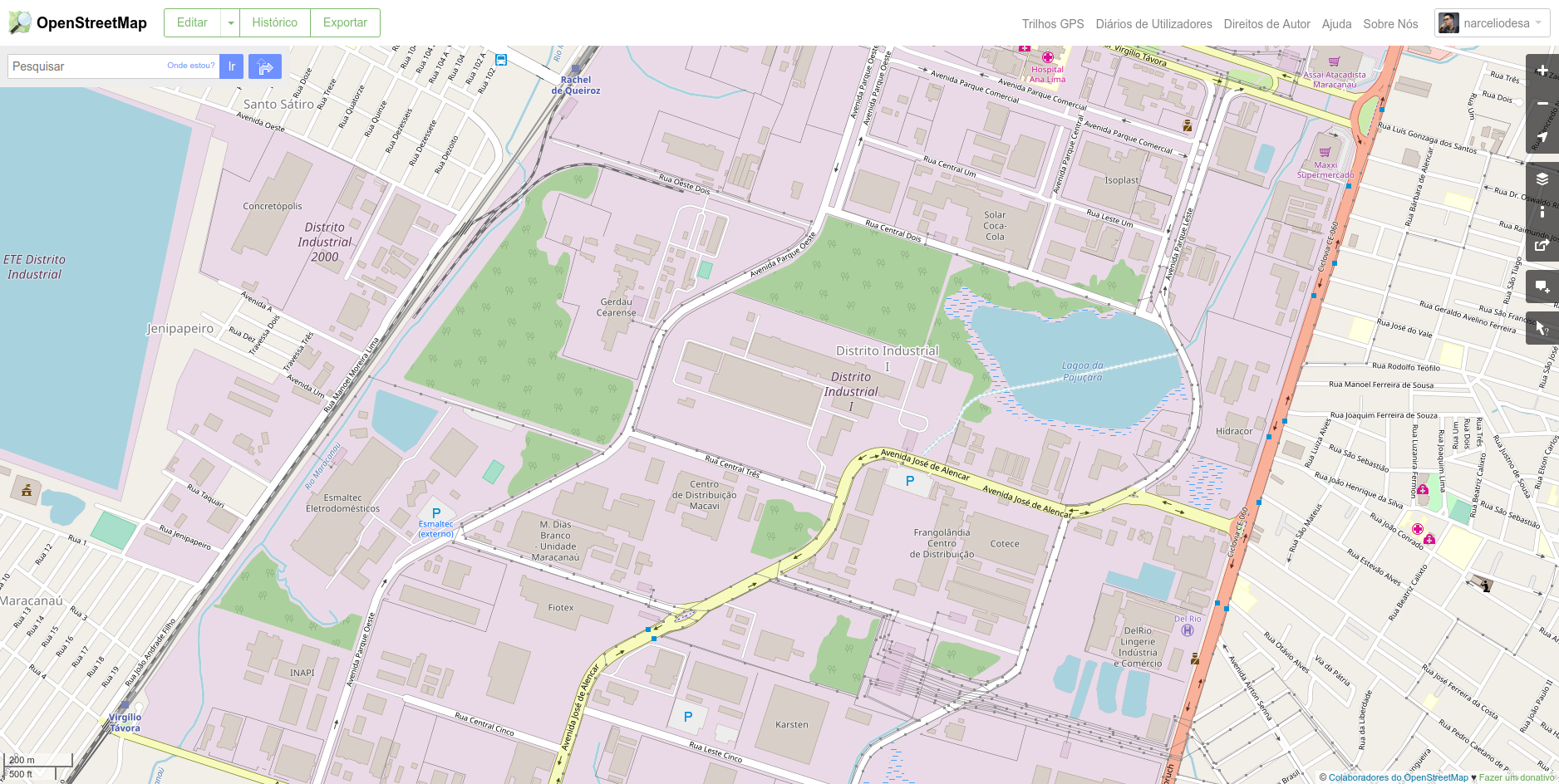
Task: Click the Lagoa do Pajuçara label
Action: click(1082, 371)
